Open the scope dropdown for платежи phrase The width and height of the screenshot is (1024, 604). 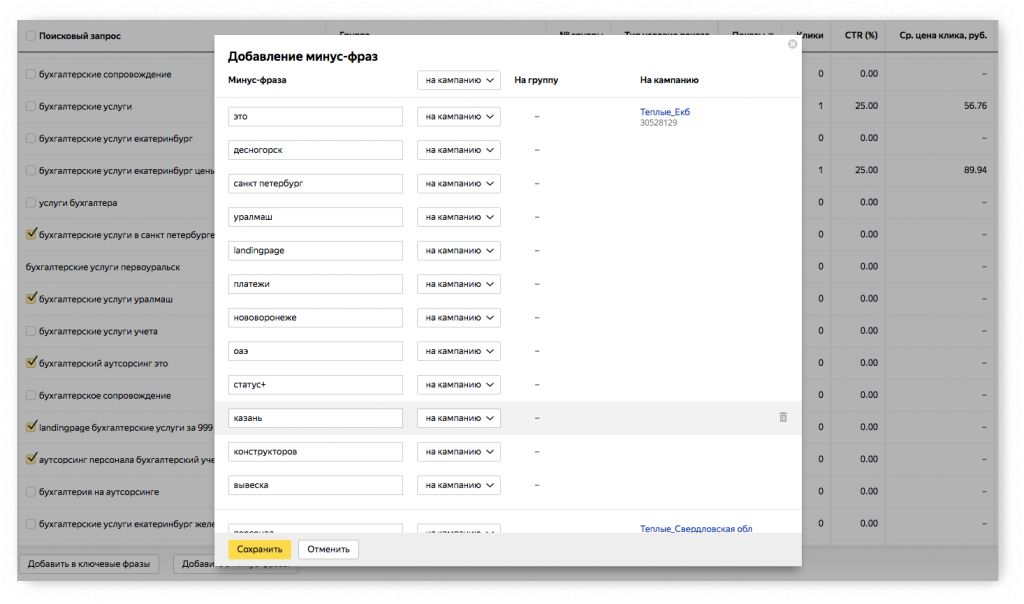(458, 284)
